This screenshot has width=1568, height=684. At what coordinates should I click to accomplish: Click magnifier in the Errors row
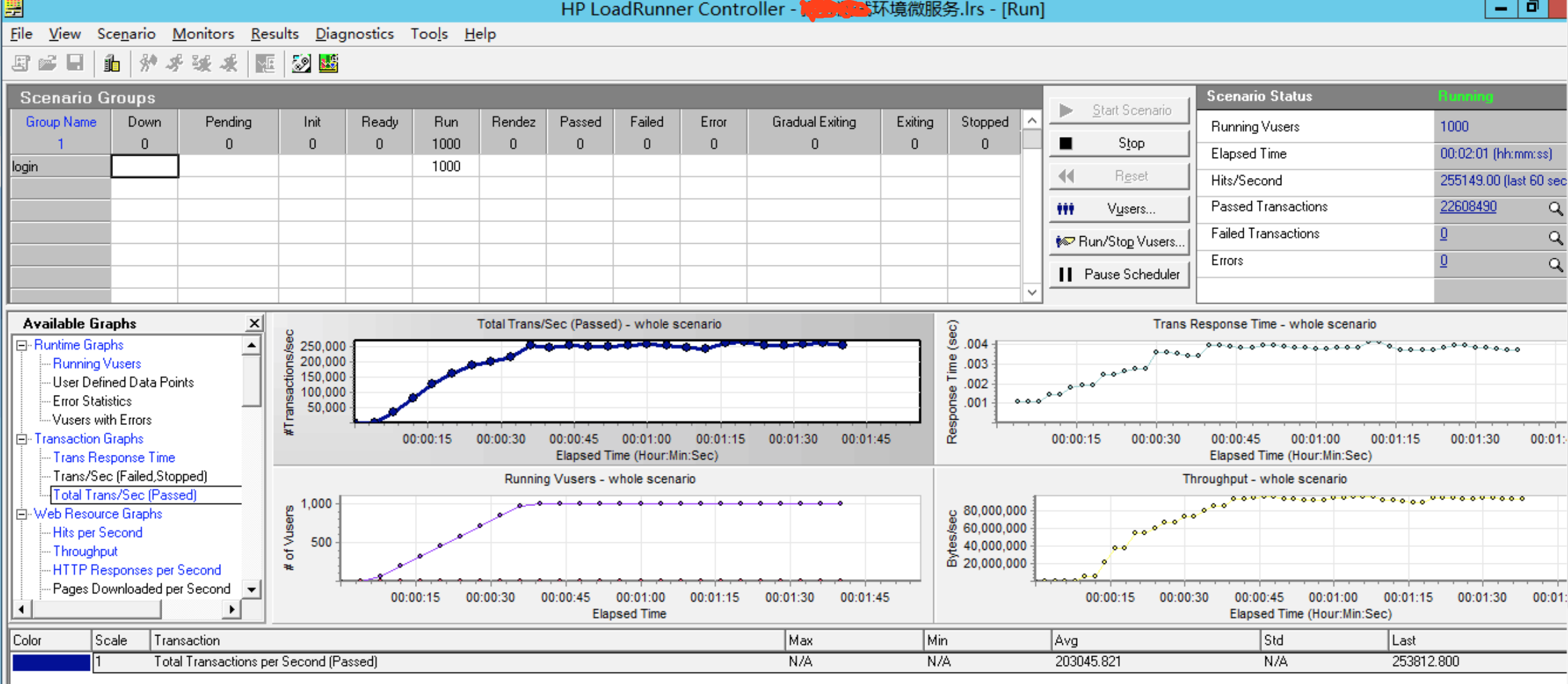1555,264
